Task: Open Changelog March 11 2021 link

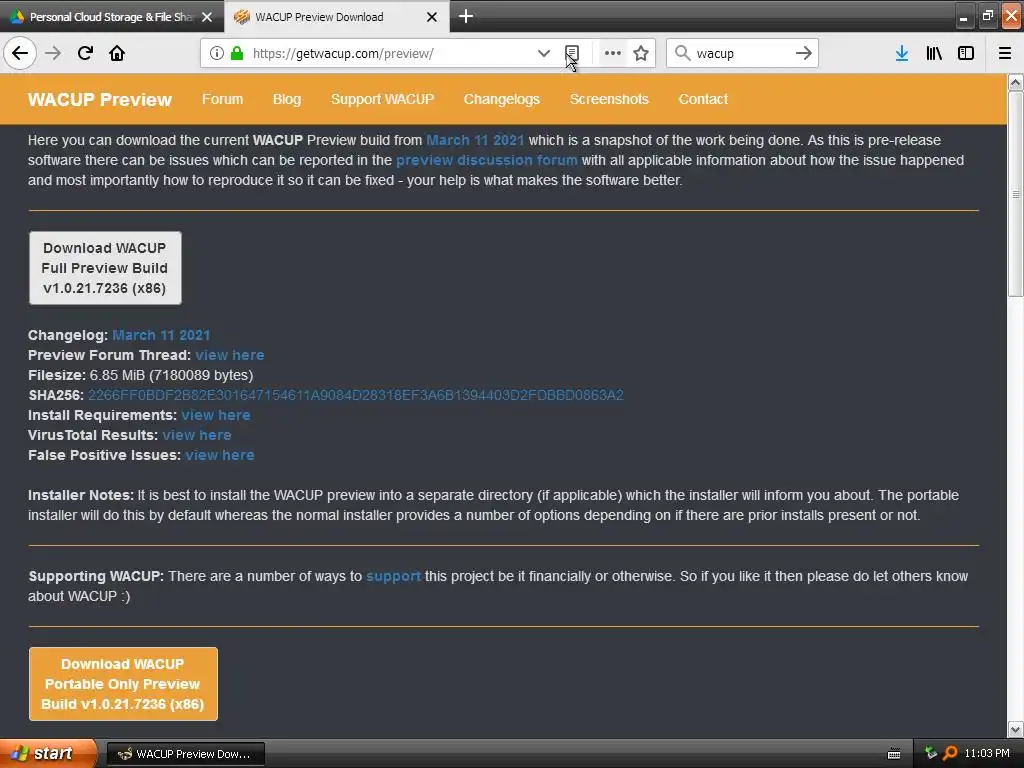Action: point(161,335)
